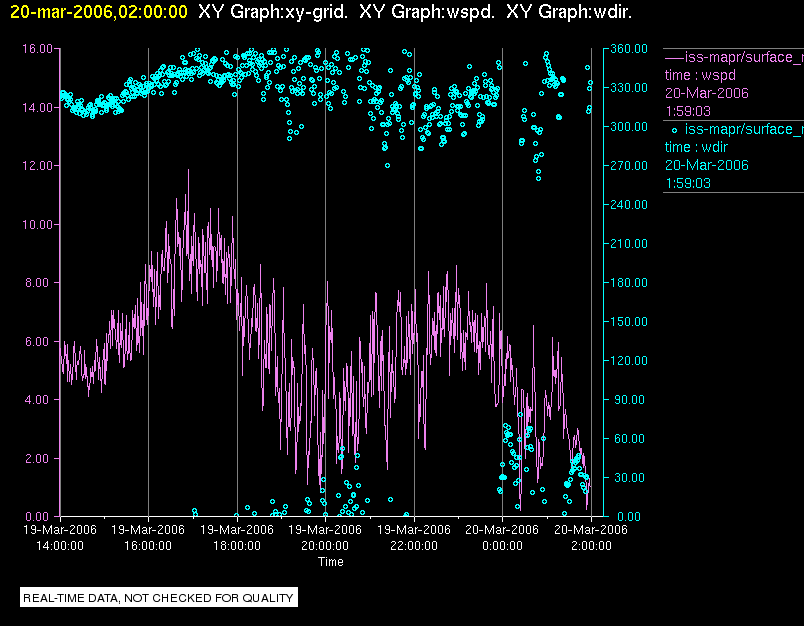
Task: Click the 19-Mar-2006 20:00:00 axis tick label
Action: (x=325, y=538)
